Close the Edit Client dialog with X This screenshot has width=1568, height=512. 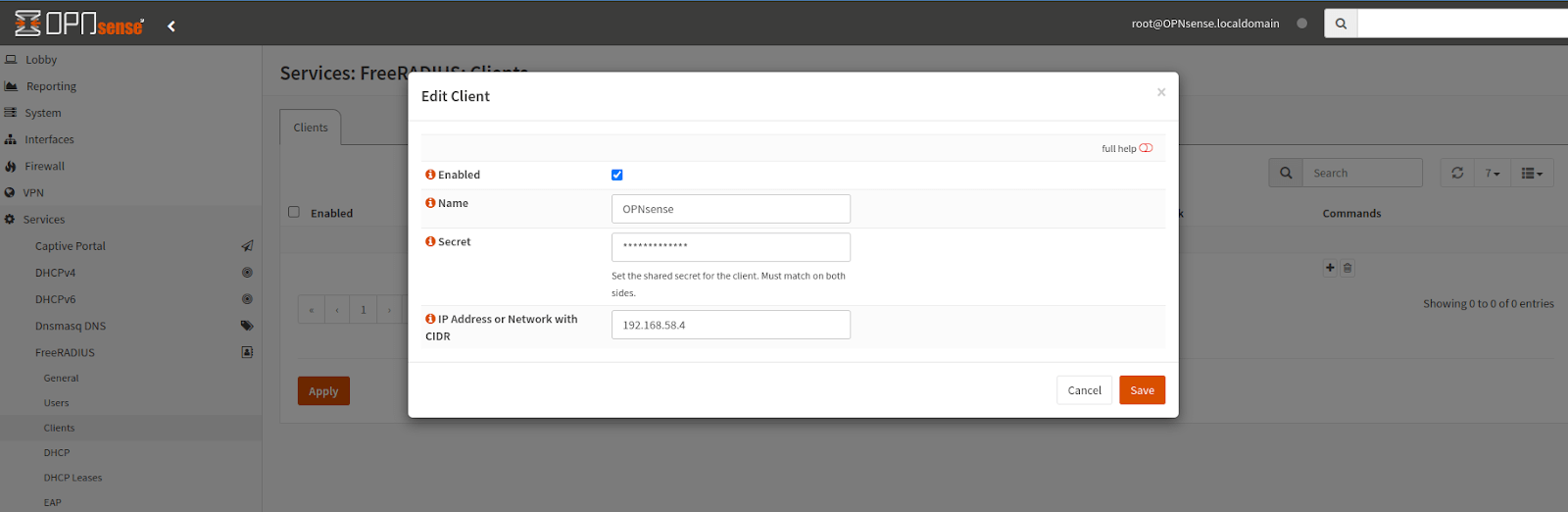(x=1161, y=92)
